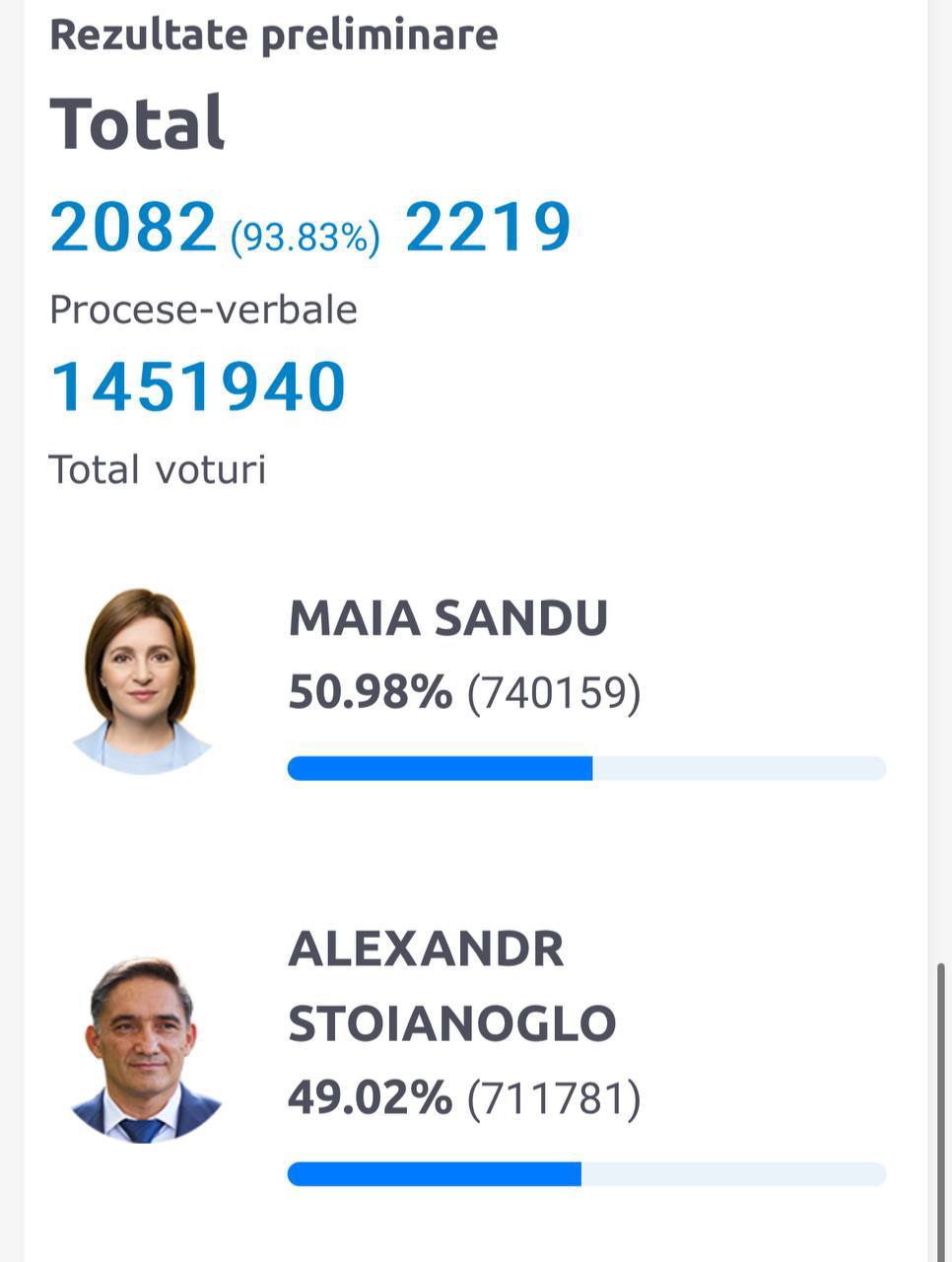Select the ALEXANDR STOIANOGLO name heading

click(x=451, y=986)
